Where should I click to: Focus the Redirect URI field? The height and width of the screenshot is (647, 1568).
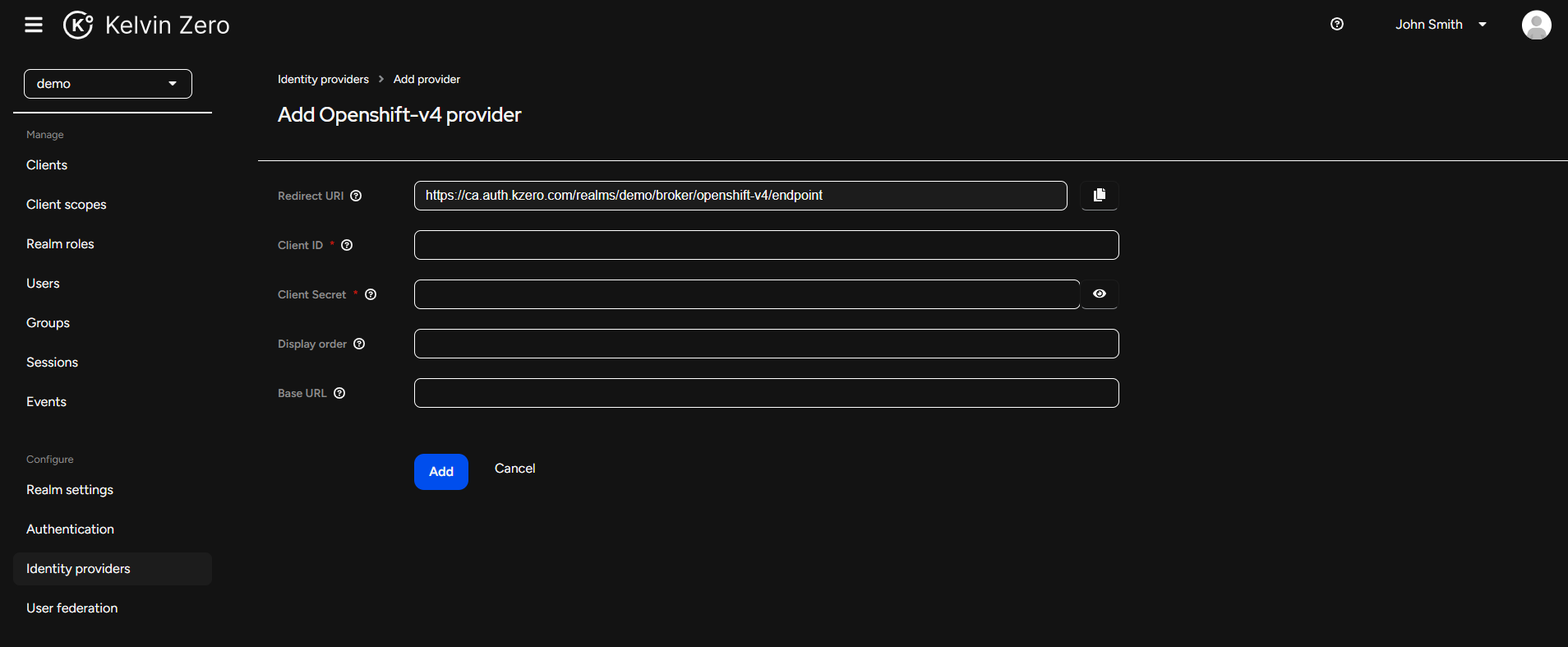[x=740, y=196]
